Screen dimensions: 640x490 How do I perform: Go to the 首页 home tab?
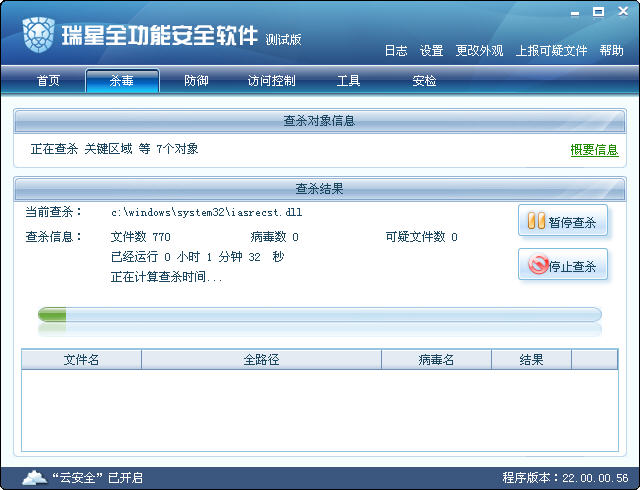(48, 80)
